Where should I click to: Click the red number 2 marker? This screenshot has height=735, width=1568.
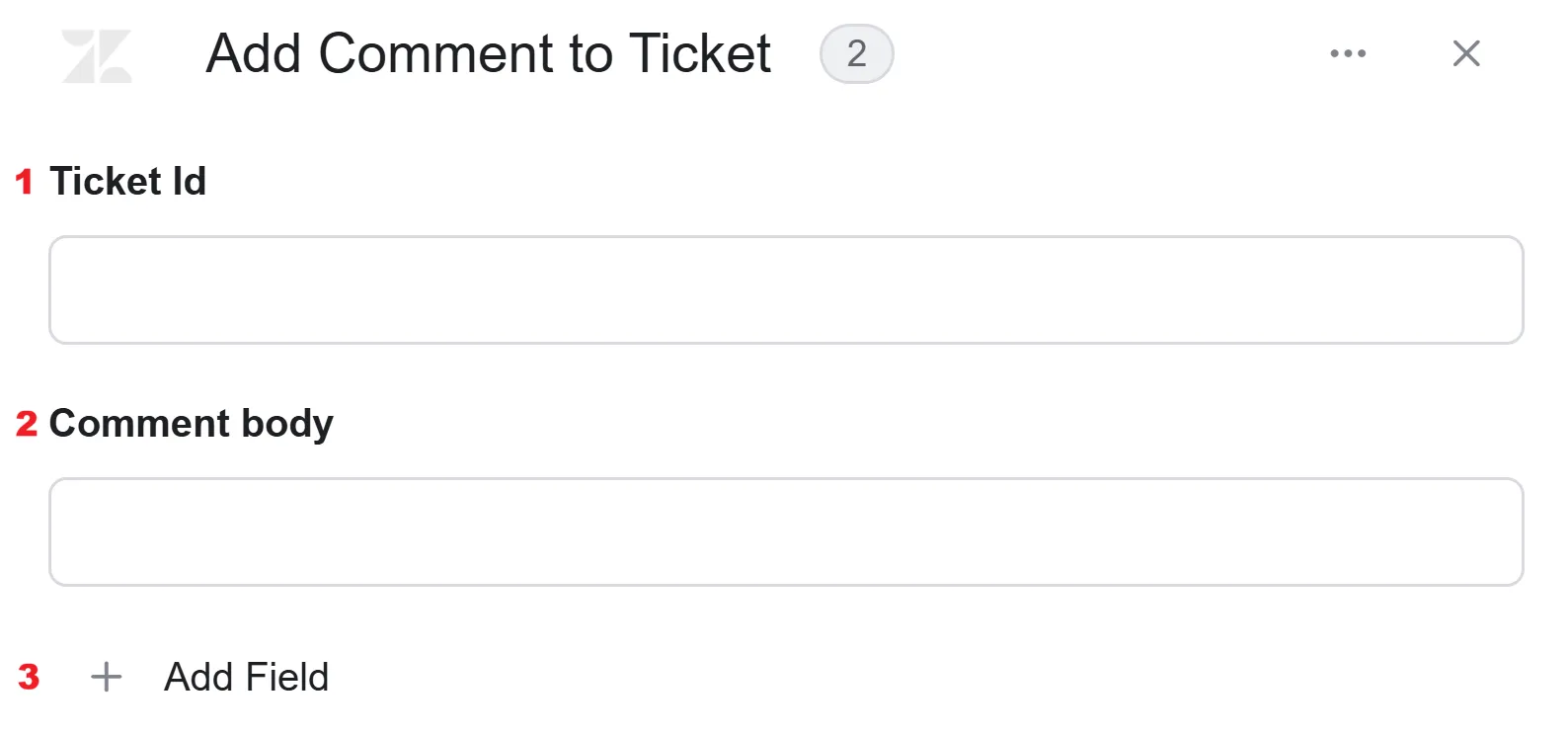click(x=27, y=424)
